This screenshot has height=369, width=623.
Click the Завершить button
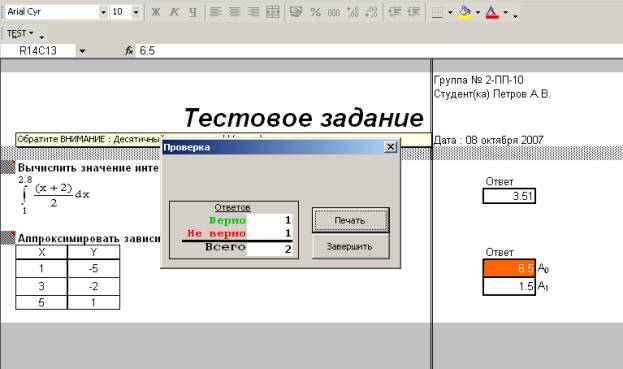tap(350, 246)
